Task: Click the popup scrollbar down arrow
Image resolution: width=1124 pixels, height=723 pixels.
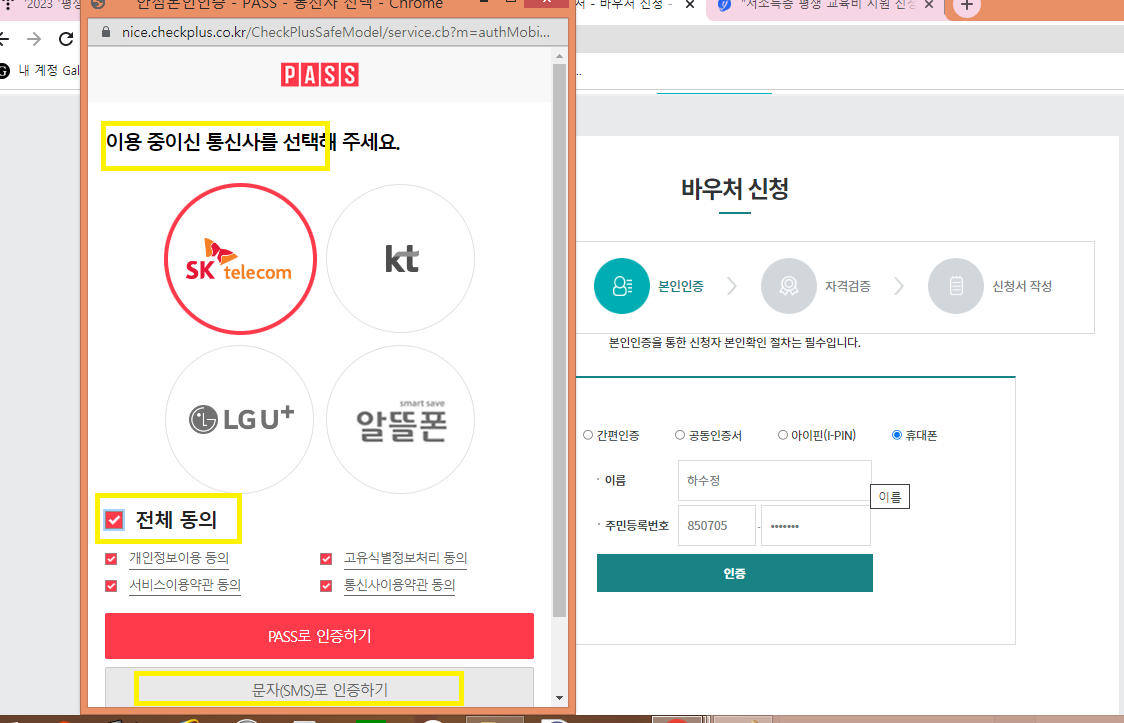Action: click(x=559, y=698)
